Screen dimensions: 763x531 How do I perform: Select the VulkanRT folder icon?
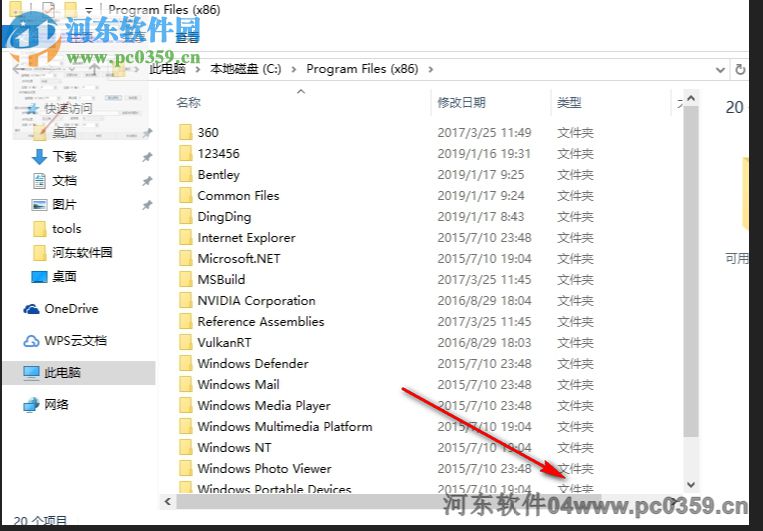coord(185,342)
